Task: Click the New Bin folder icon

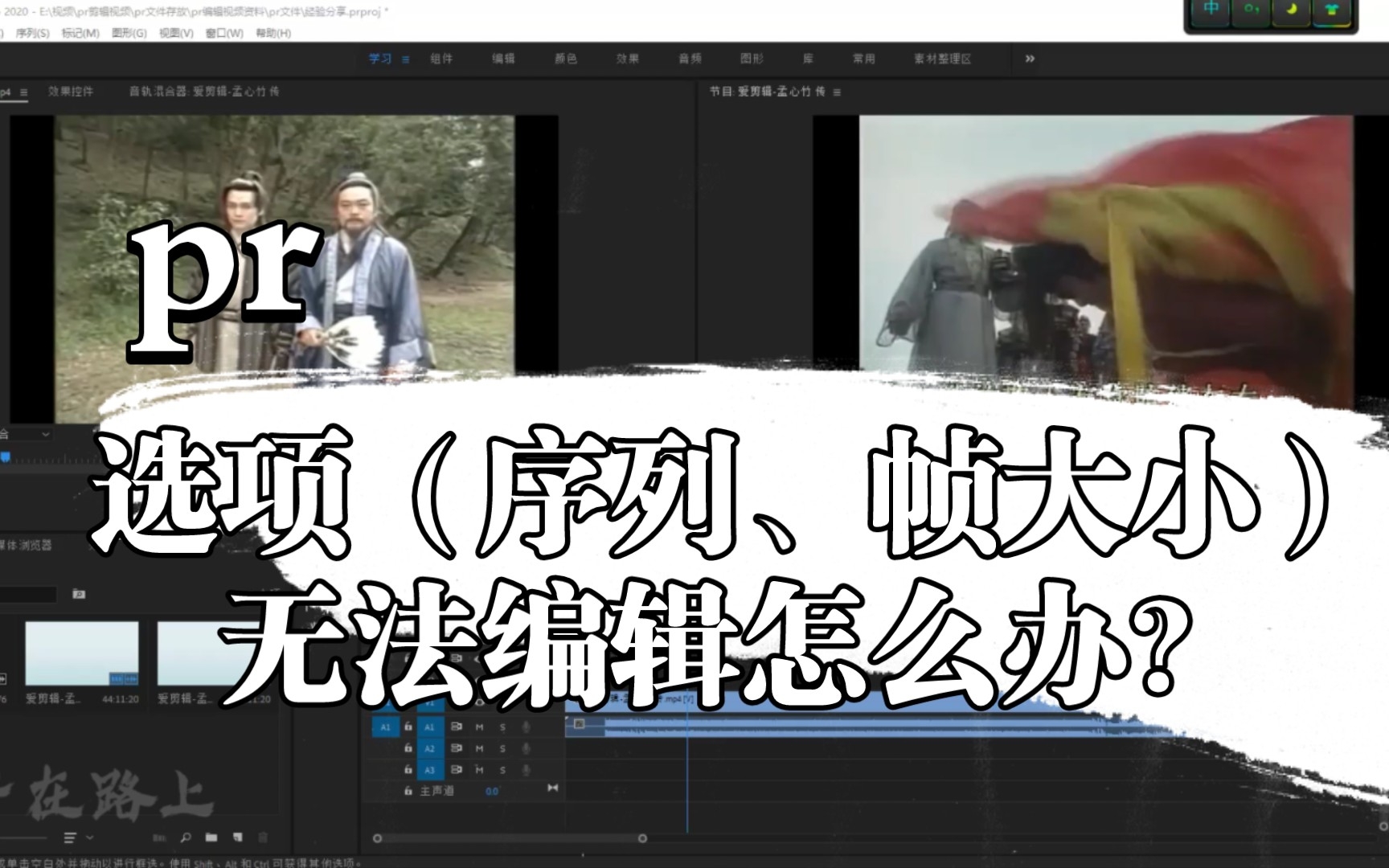Action: (x=211, y=837)
